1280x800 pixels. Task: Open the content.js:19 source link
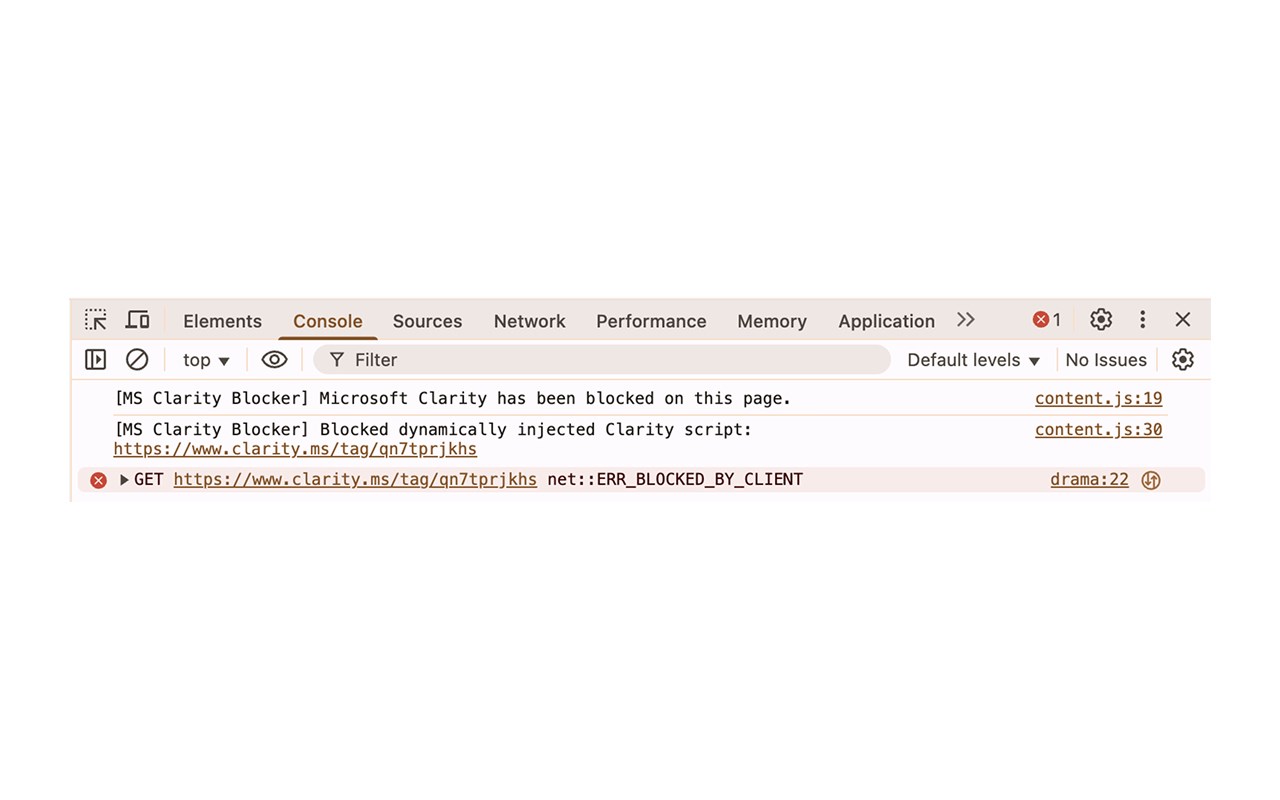pyautogui.click(x=1098, y=398)
